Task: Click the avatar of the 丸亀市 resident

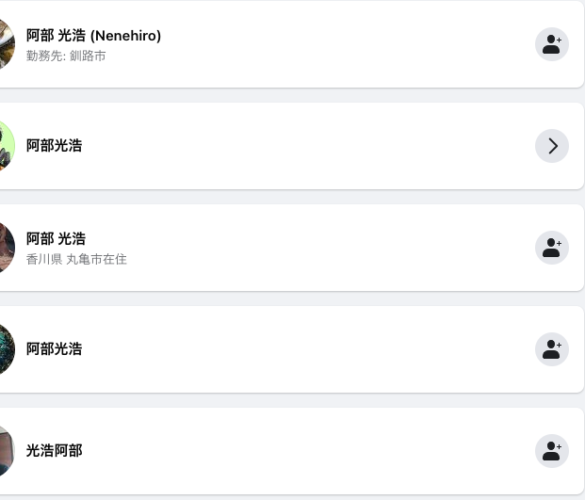Action: point(7,247)
